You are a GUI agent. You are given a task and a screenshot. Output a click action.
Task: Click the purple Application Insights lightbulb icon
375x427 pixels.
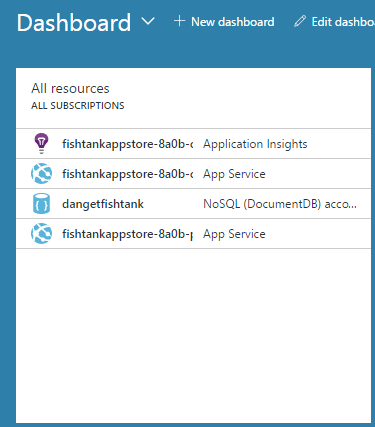(x=41, y=144)
